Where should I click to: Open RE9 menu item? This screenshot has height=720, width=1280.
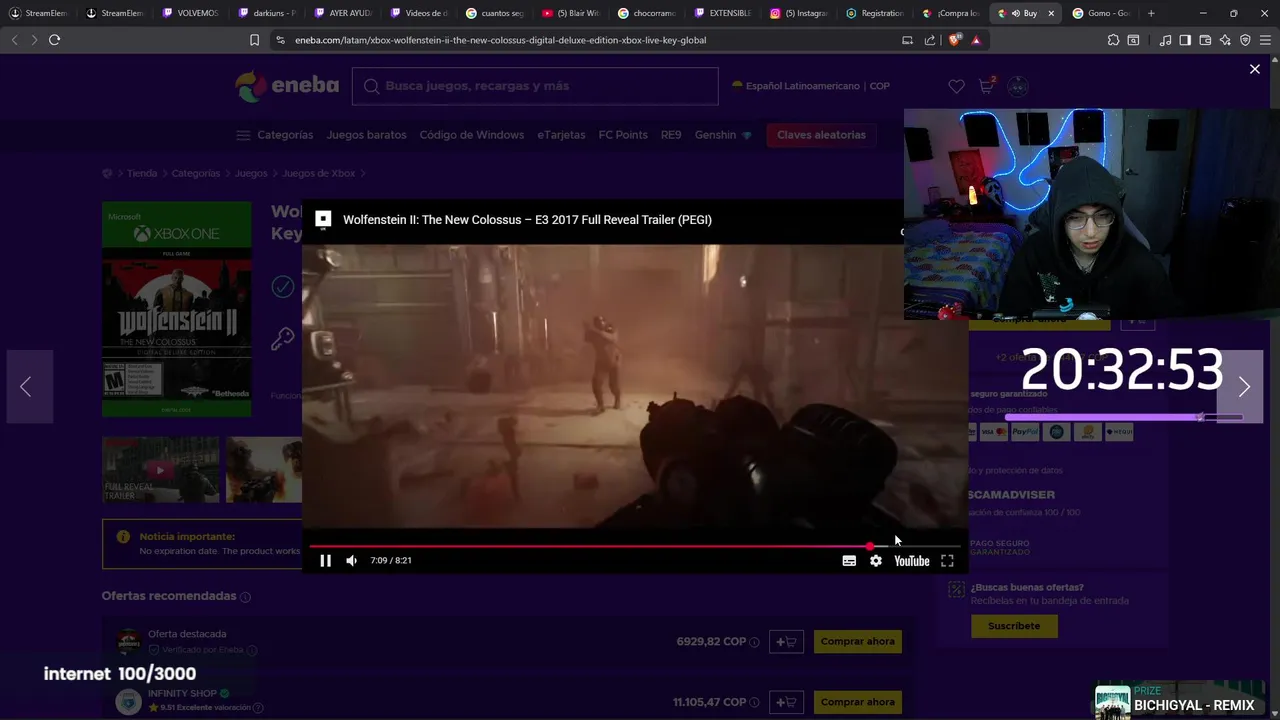coord(671,135)
